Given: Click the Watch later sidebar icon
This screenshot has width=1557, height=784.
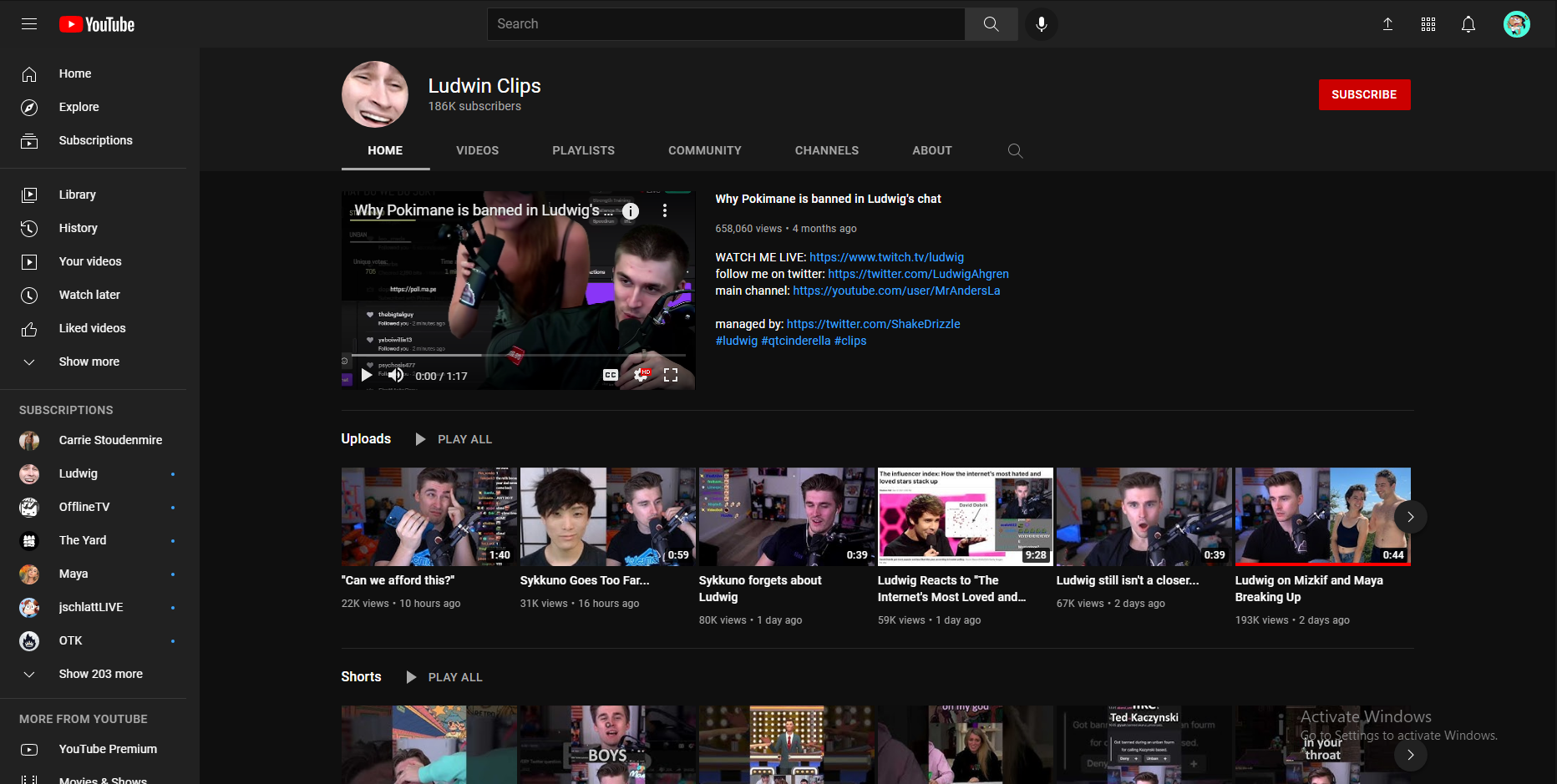Looking at the screenshot, I should [29, 295].
